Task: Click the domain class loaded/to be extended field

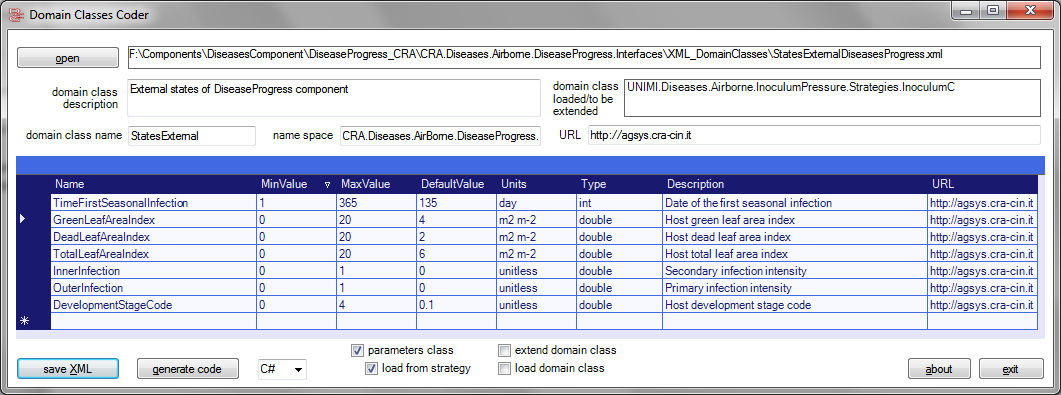Action: (x=832, y=97)
